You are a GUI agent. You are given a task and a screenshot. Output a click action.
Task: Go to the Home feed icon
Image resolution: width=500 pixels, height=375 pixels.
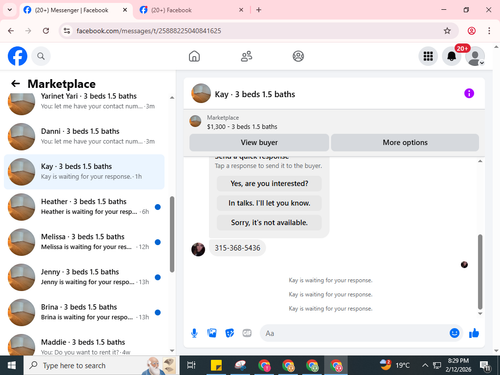(194, 56)
